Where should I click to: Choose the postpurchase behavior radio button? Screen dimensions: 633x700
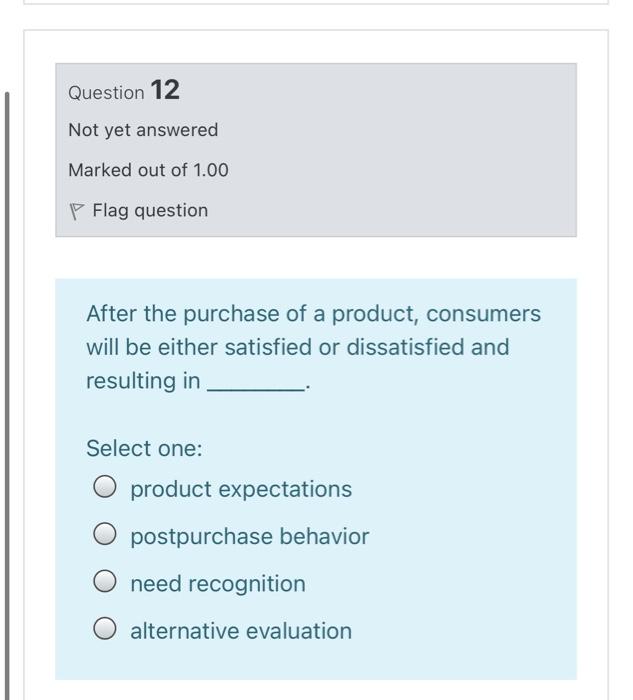point(105,537)
